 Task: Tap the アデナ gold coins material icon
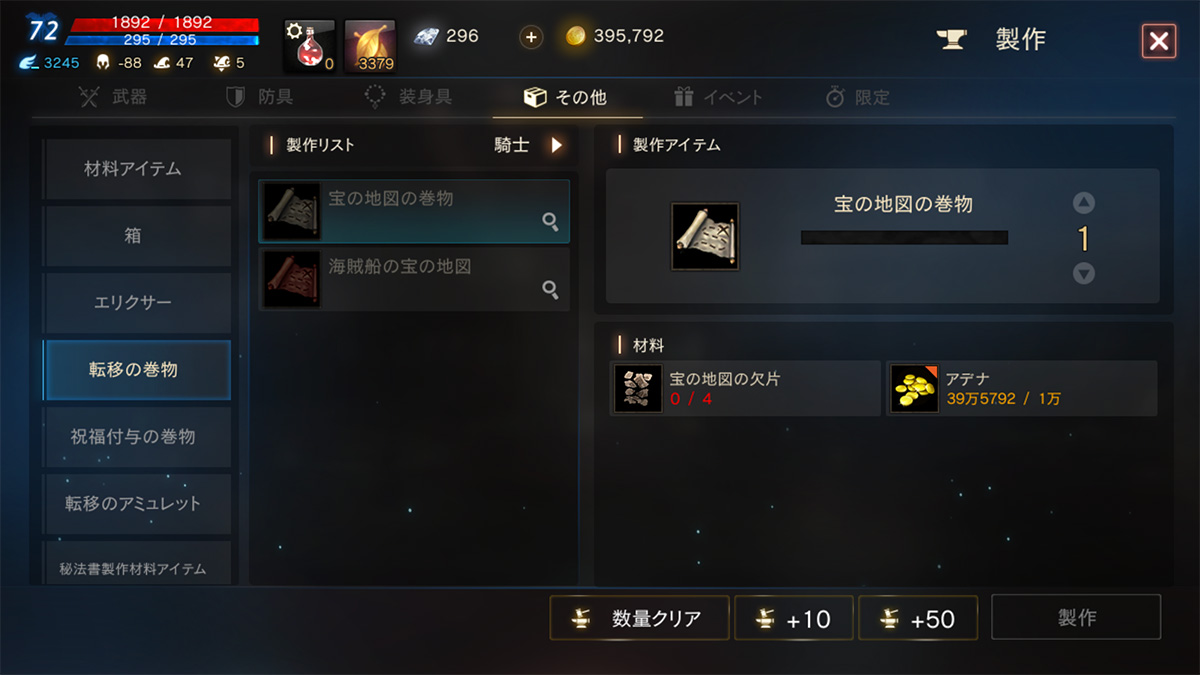[914, 389]
